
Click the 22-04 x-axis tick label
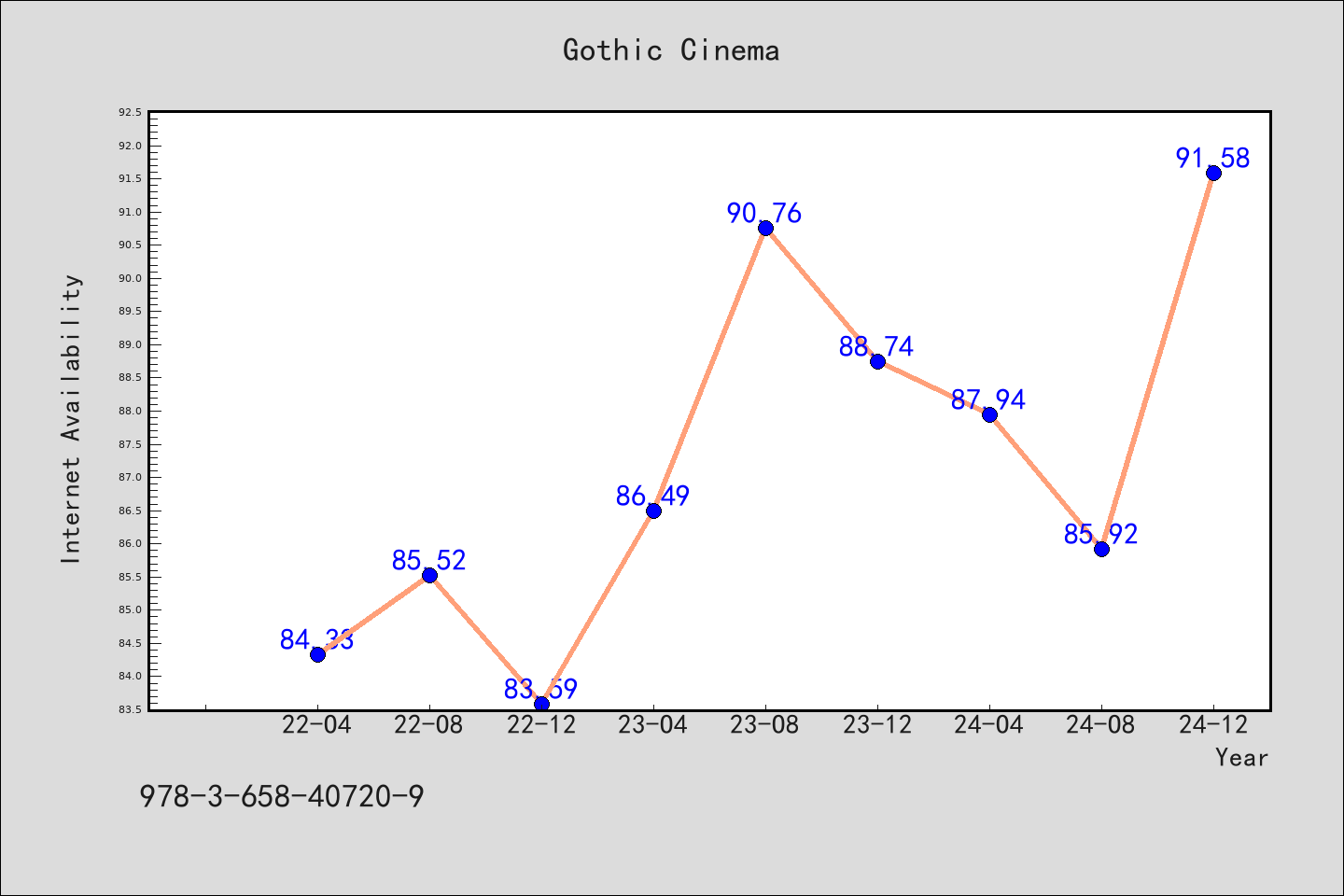(x=317, y=725)
